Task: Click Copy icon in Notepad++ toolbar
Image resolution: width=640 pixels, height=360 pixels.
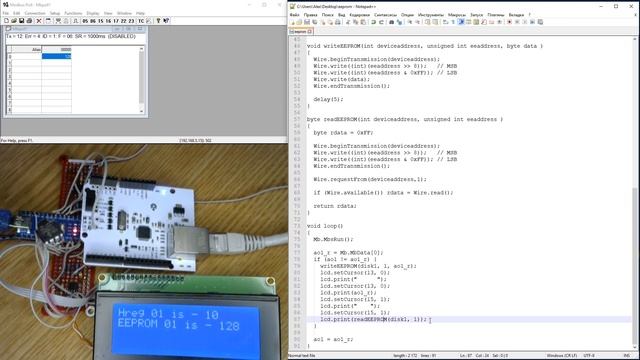Action: pyautogui.click(x=356, y=22)
